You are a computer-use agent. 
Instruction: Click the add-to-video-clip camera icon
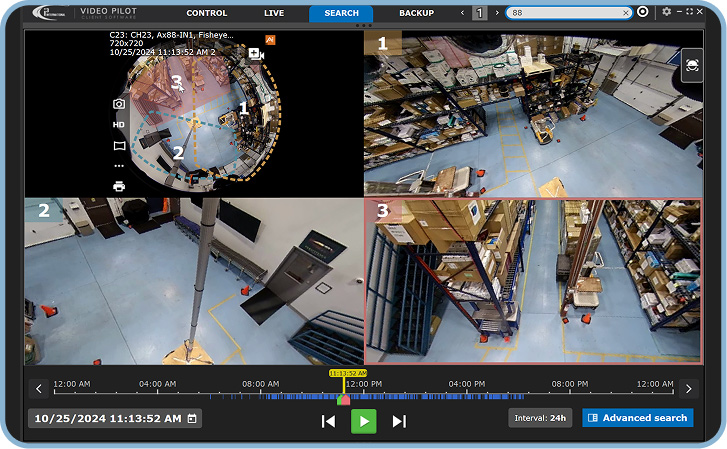pos(255,53)
